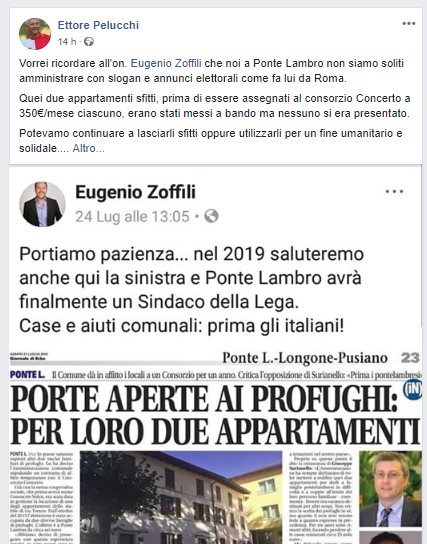Image resolution: width=427 pixels, height=544 pixels.
Task: Click the Ponte L.-Longone-Pusiano page header
Action: [x=305, y=358]
